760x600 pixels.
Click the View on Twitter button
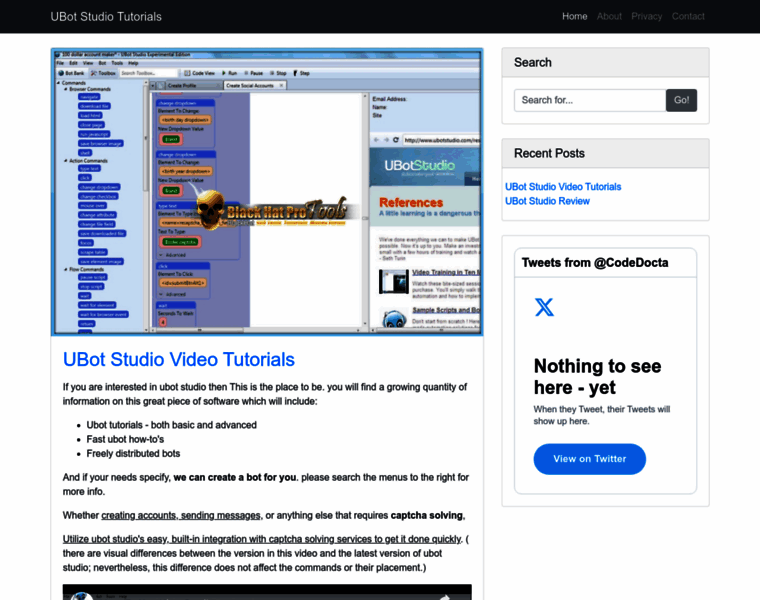point(589,459)
